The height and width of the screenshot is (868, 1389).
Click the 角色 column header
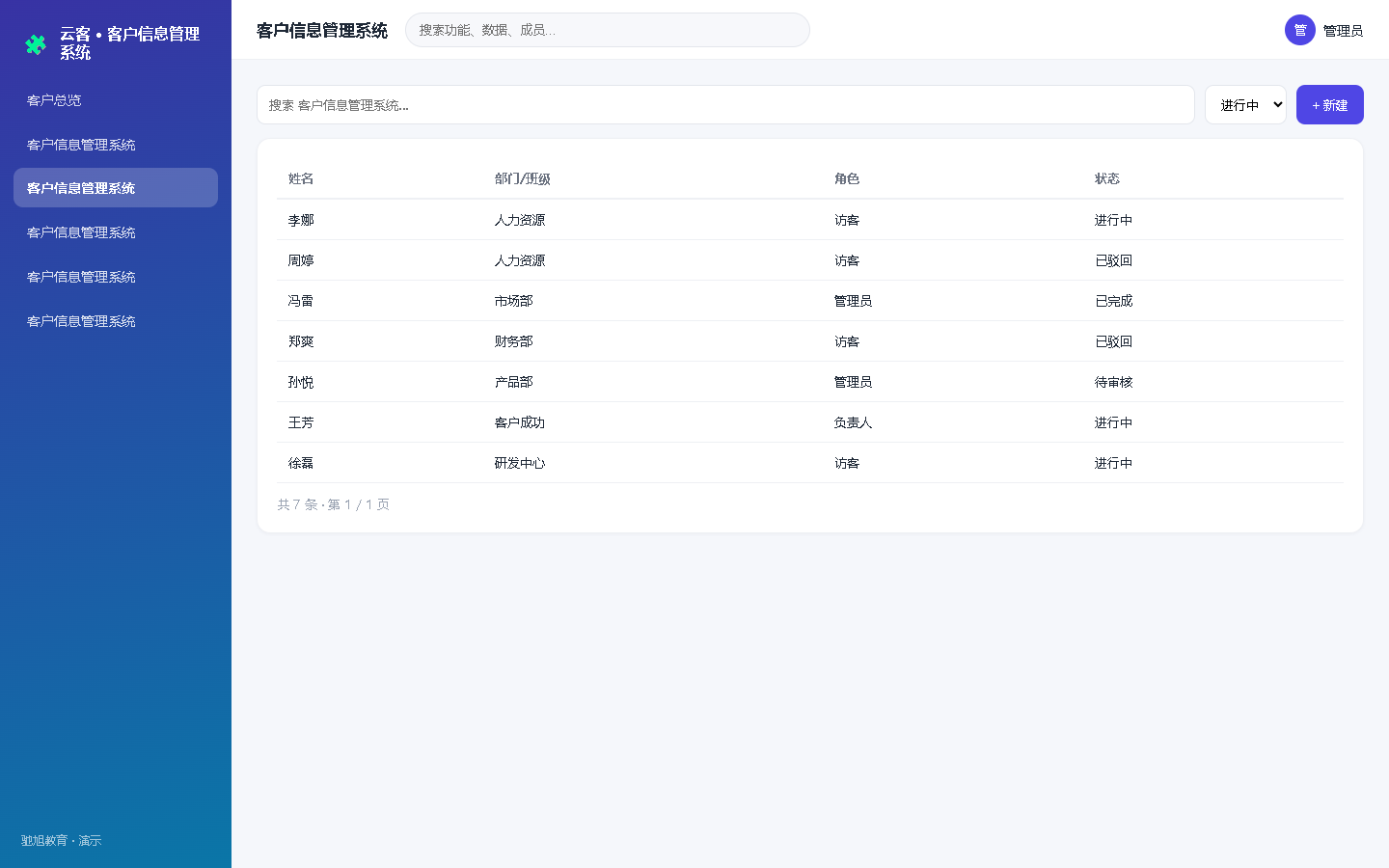pos(847,178)
